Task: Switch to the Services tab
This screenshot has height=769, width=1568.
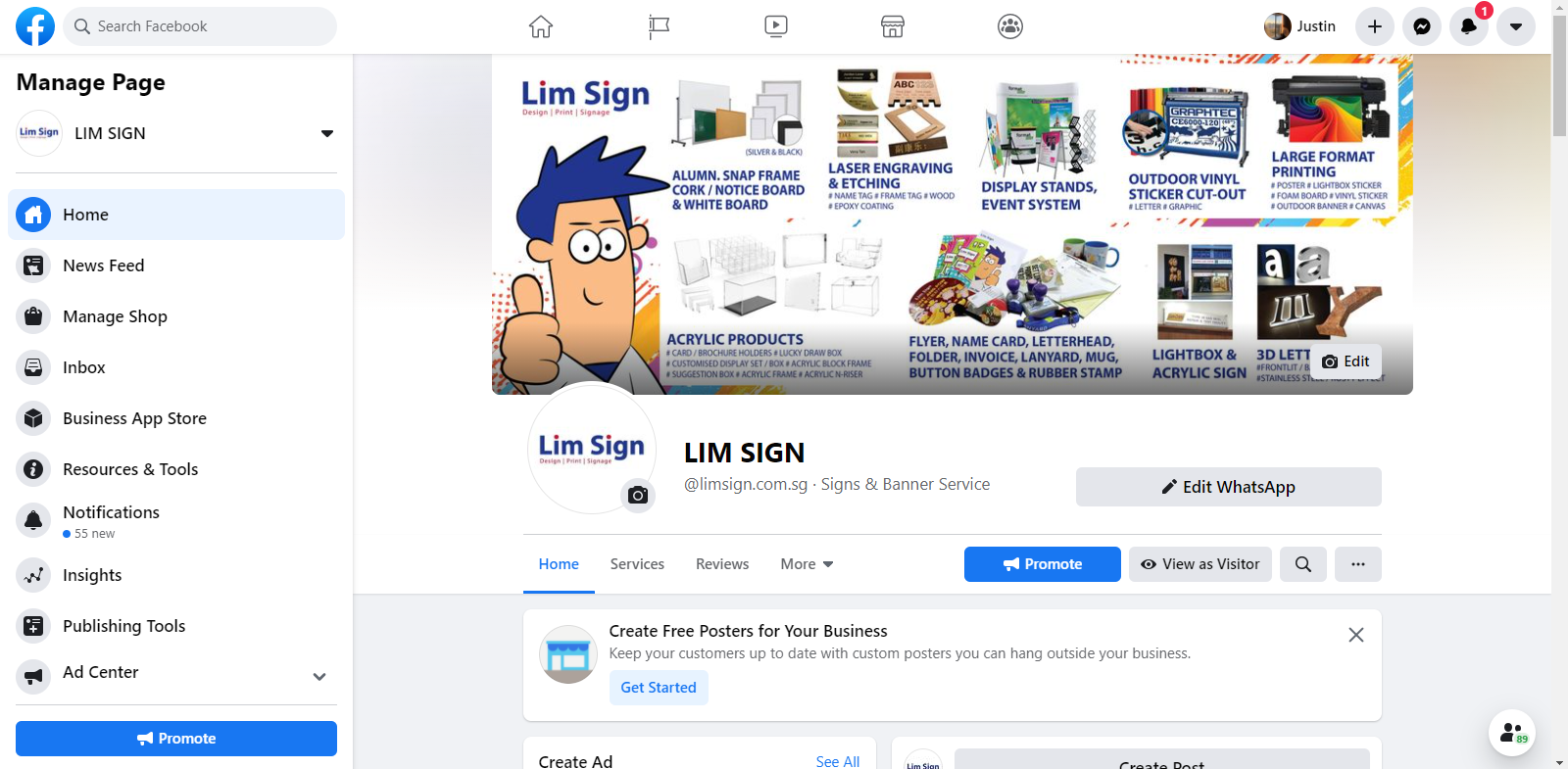Action: [637, 564]
